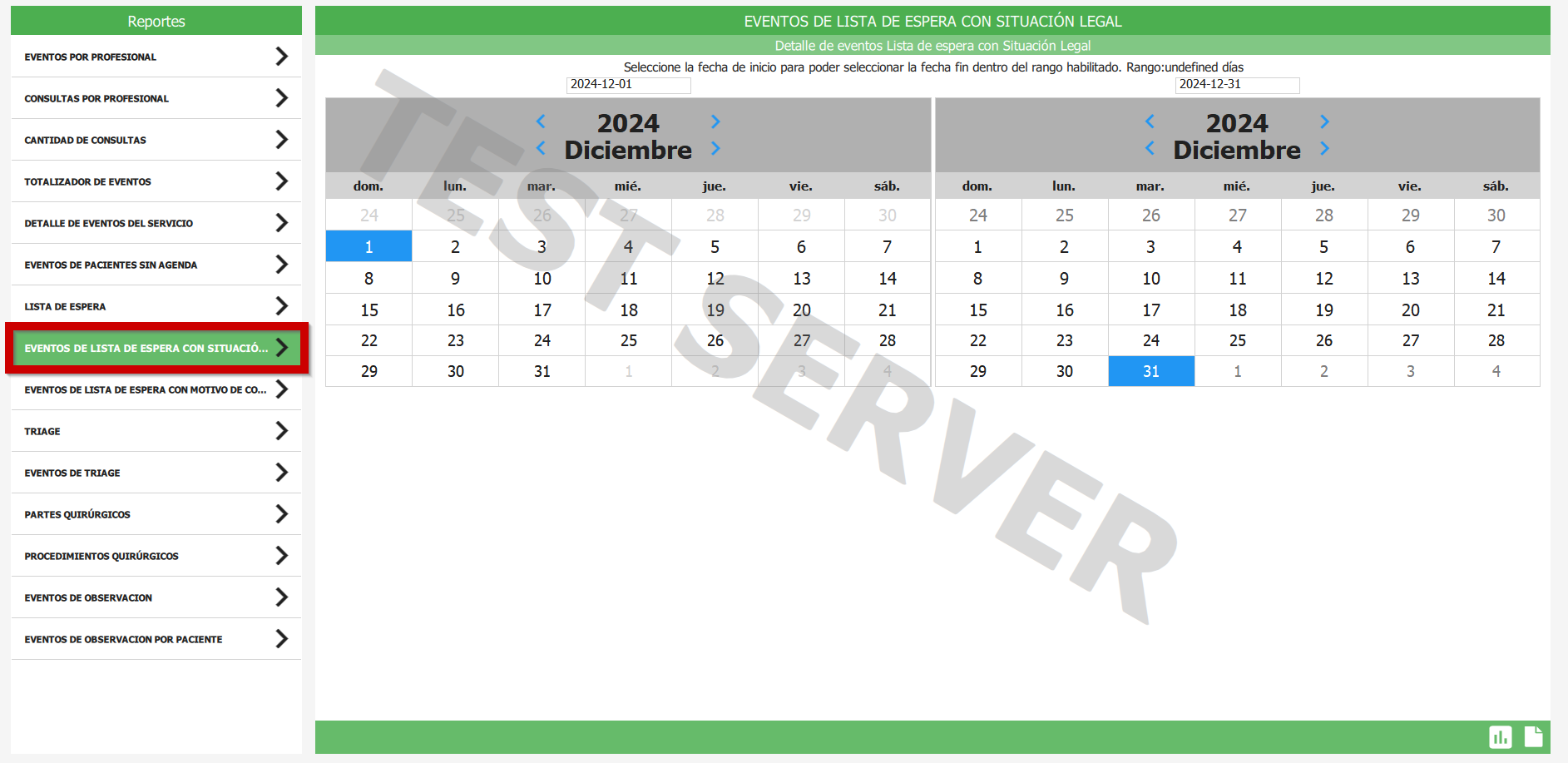Select Totalizador de Eventos menu item
The height and width of the screenshot is (763, 1568).
pyautogui.click(x=87, y=181)
